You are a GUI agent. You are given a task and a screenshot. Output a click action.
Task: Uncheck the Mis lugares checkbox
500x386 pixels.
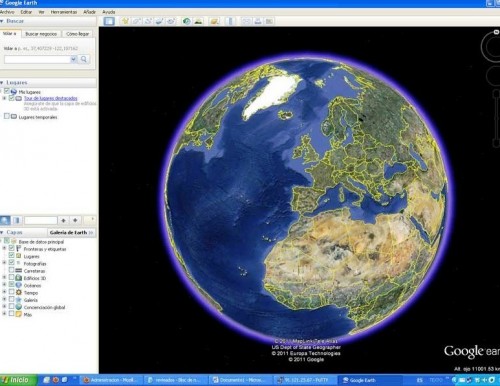tap(7, 91)
